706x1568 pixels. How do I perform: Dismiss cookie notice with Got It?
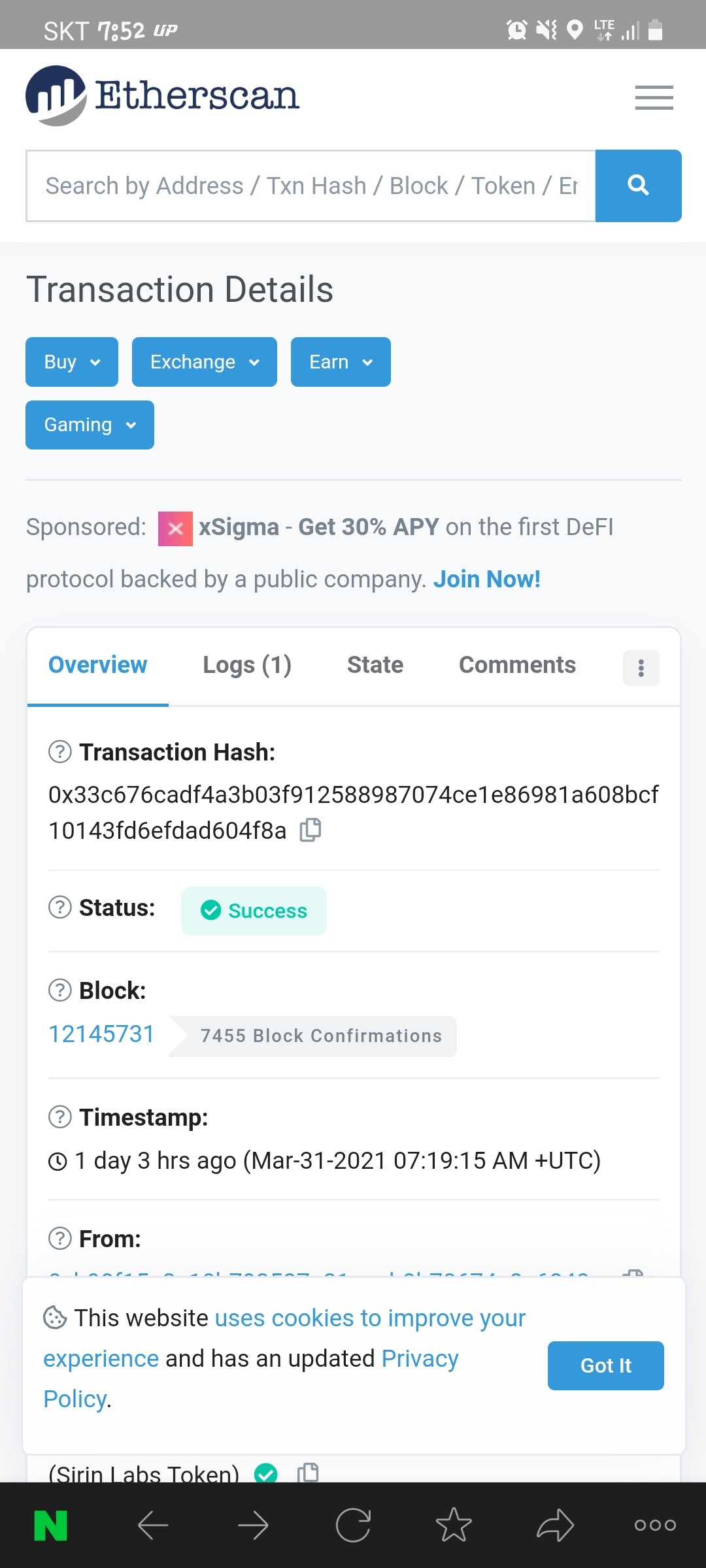(605, 1365)
